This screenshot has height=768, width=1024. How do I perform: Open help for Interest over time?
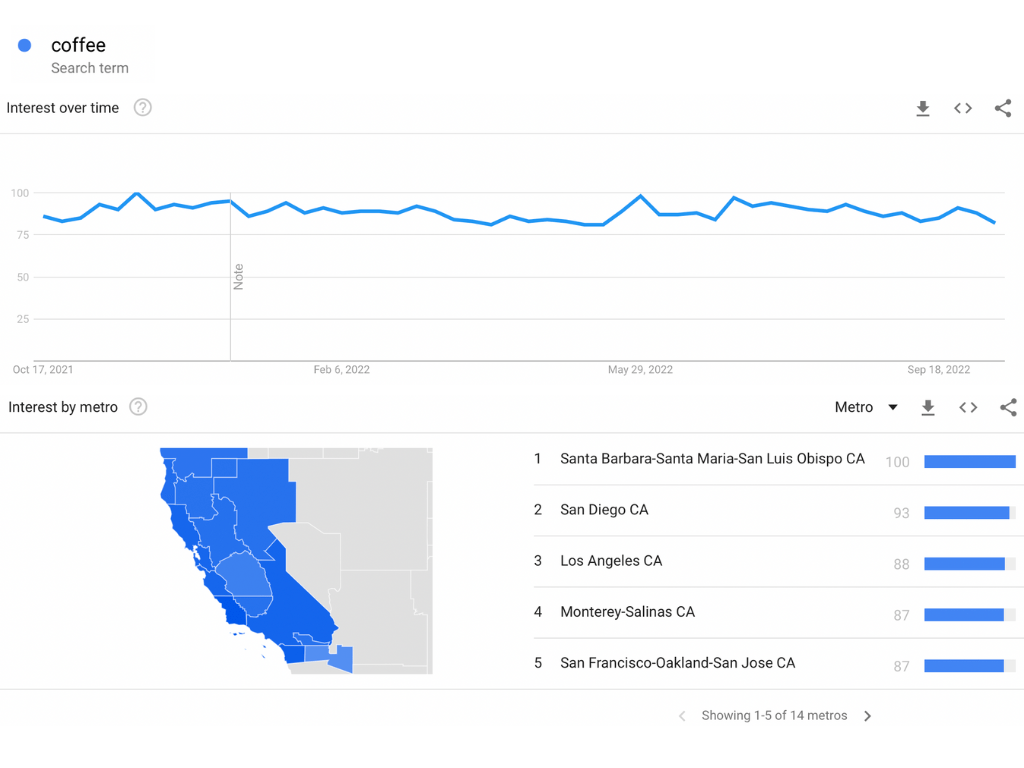click(142, 108)
